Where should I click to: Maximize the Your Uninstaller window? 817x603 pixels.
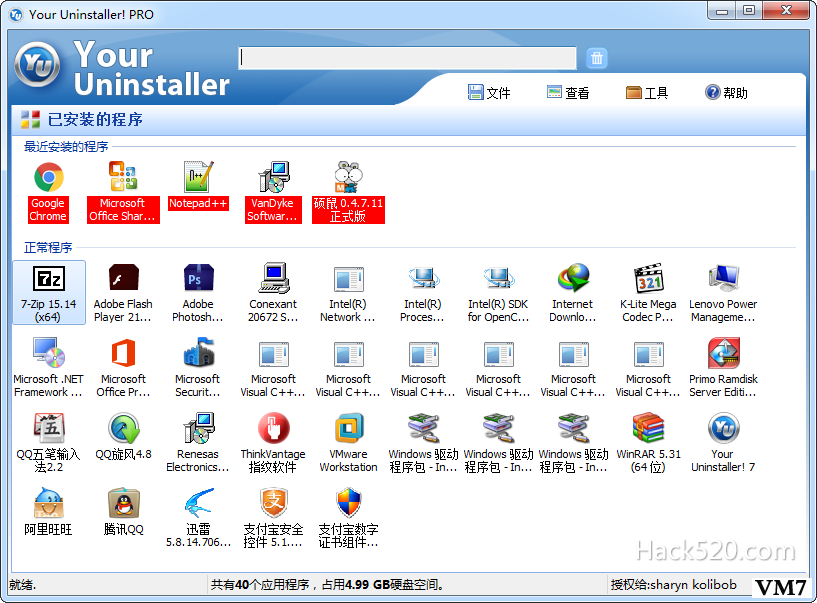click(x=749, y=11)
